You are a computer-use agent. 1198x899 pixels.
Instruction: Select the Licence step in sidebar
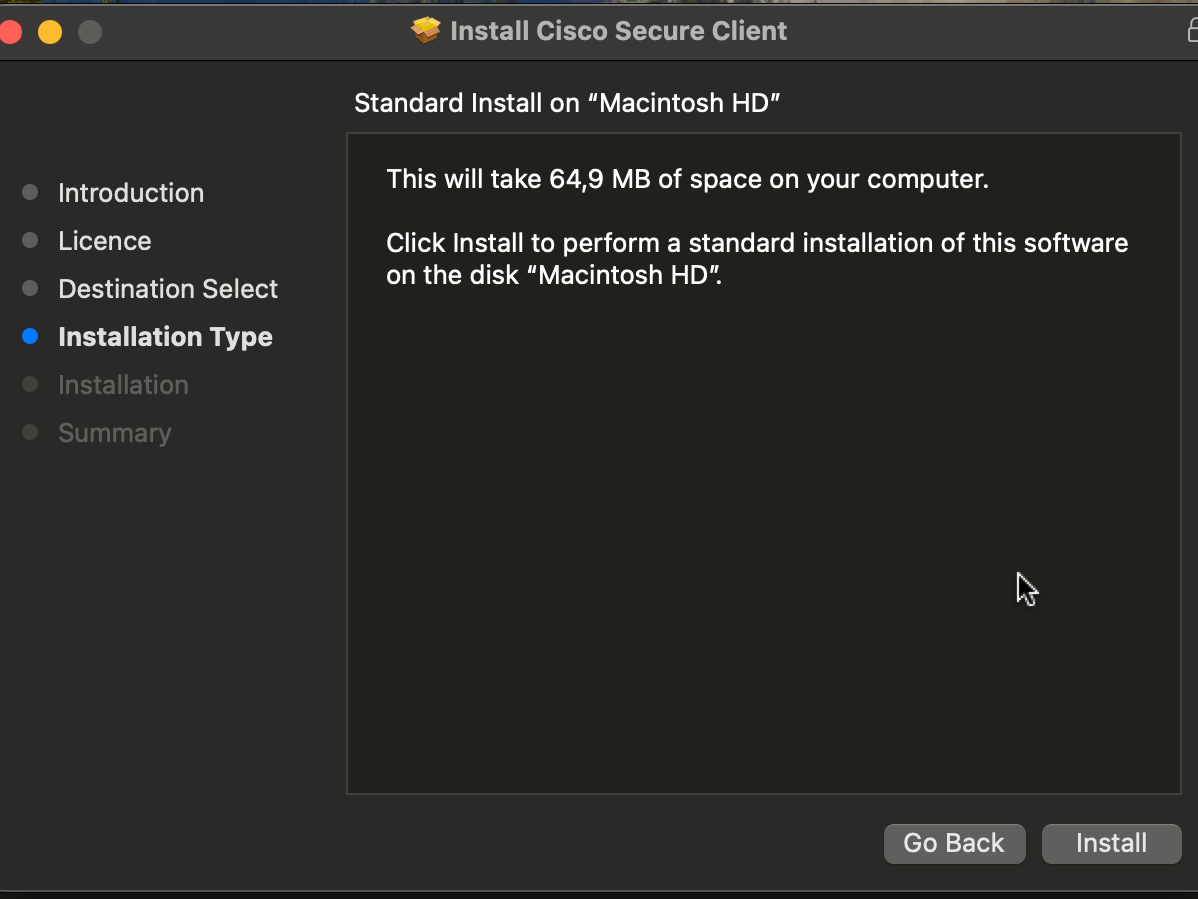105,241
